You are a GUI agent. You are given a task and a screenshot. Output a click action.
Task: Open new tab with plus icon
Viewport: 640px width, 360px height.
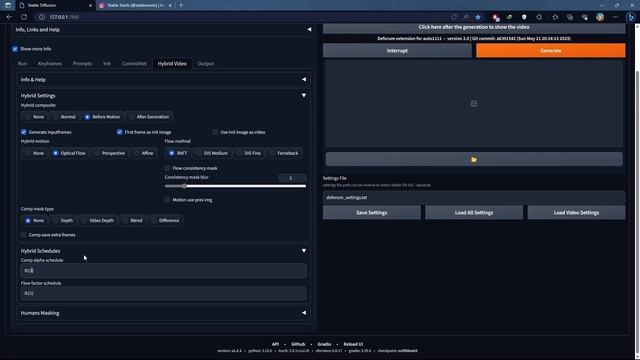(x=181, y=5)
